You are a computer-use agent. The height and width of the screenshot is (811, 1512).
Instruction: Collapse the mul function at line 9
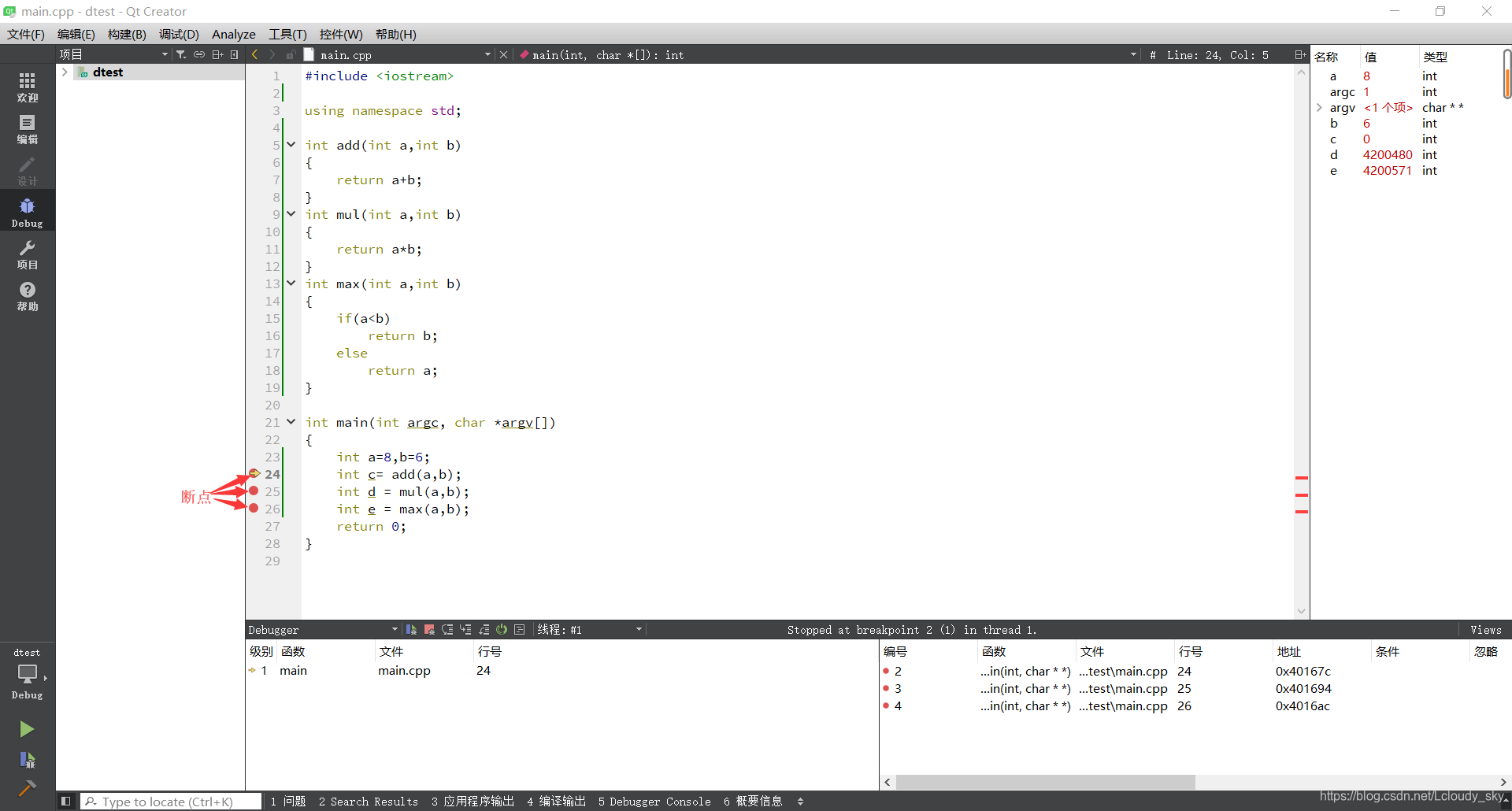pos(291,214)
